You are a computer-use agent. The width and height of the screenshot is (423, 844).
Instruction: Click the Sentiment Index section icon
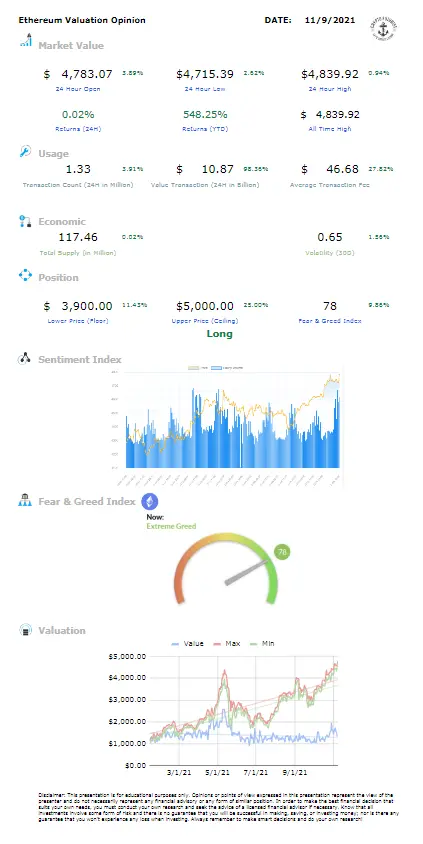point(25,359)
